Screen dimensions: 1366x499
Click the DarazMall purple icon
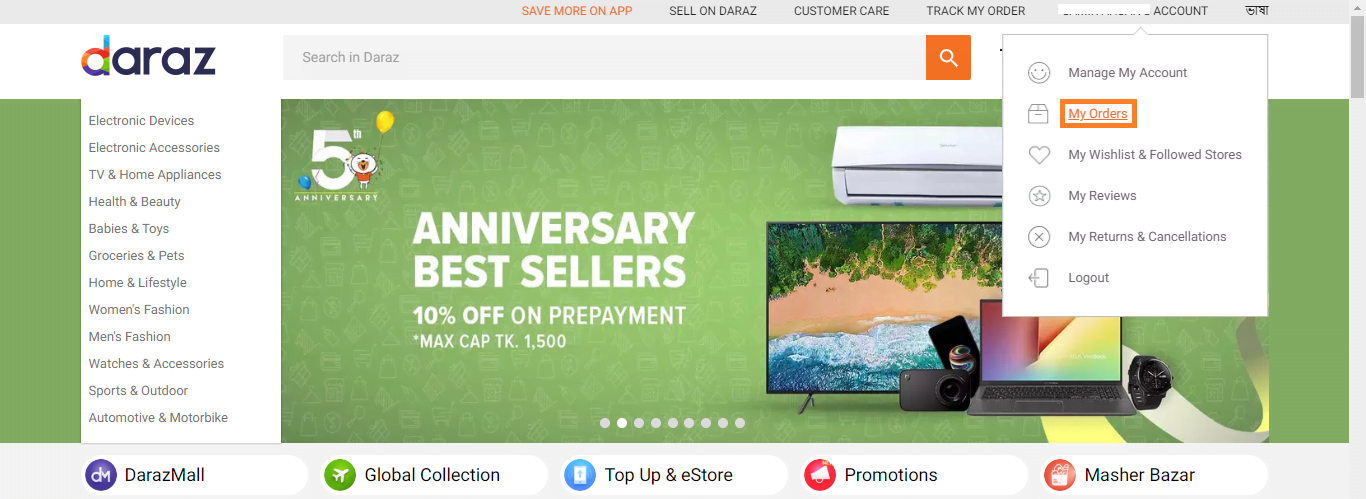101,475
